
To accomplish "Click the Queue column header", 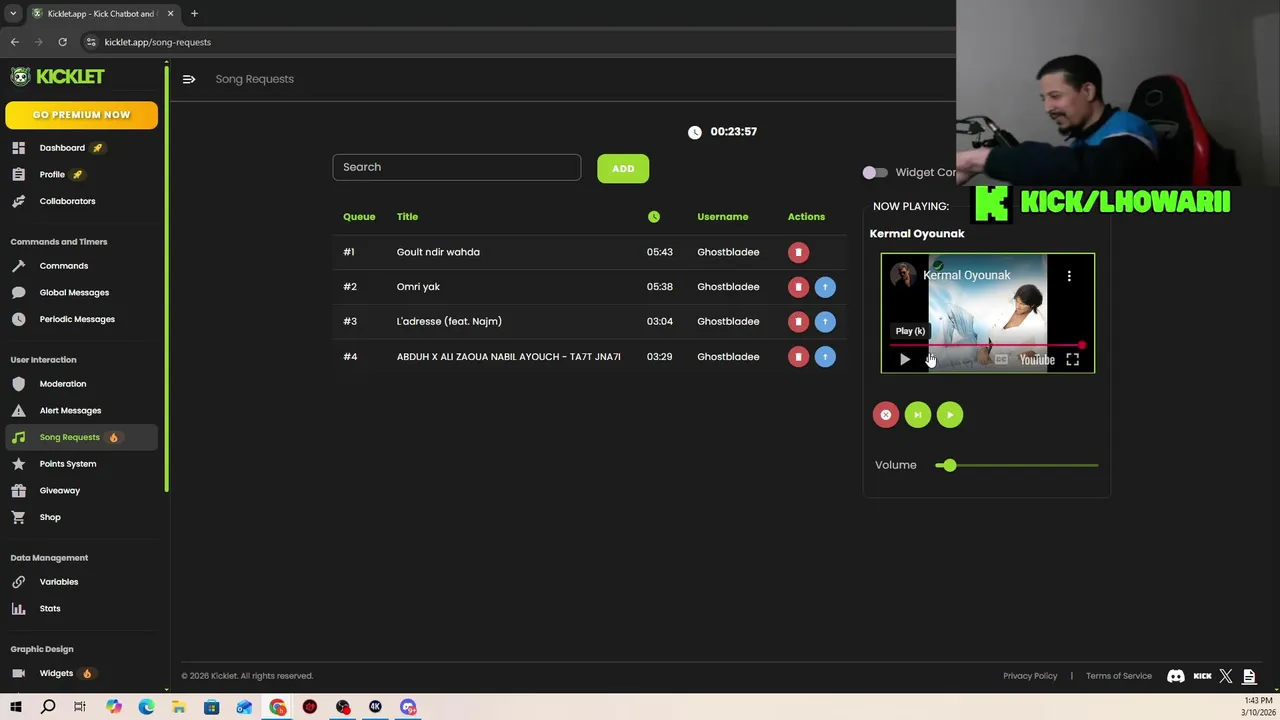I will (x=359, y=217).
